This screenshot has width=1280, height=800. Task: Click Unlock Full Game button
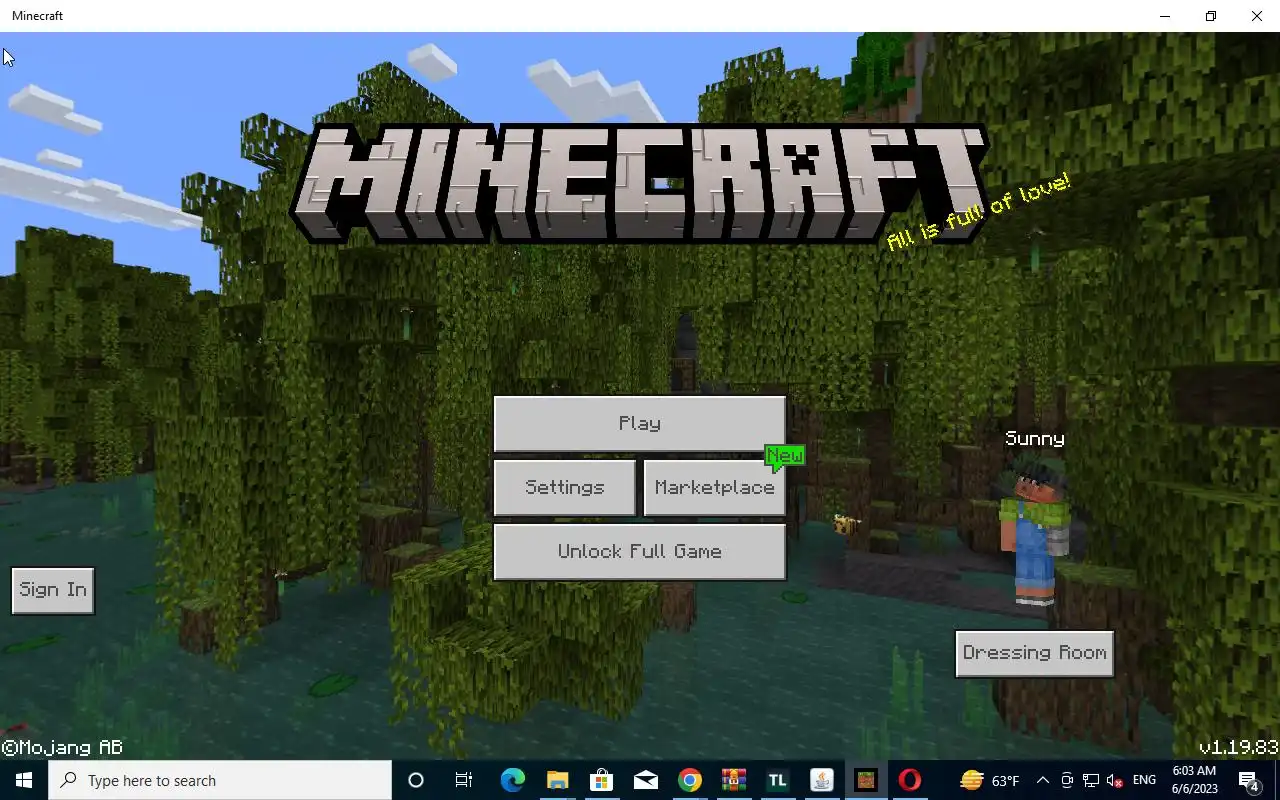(639, 552)
